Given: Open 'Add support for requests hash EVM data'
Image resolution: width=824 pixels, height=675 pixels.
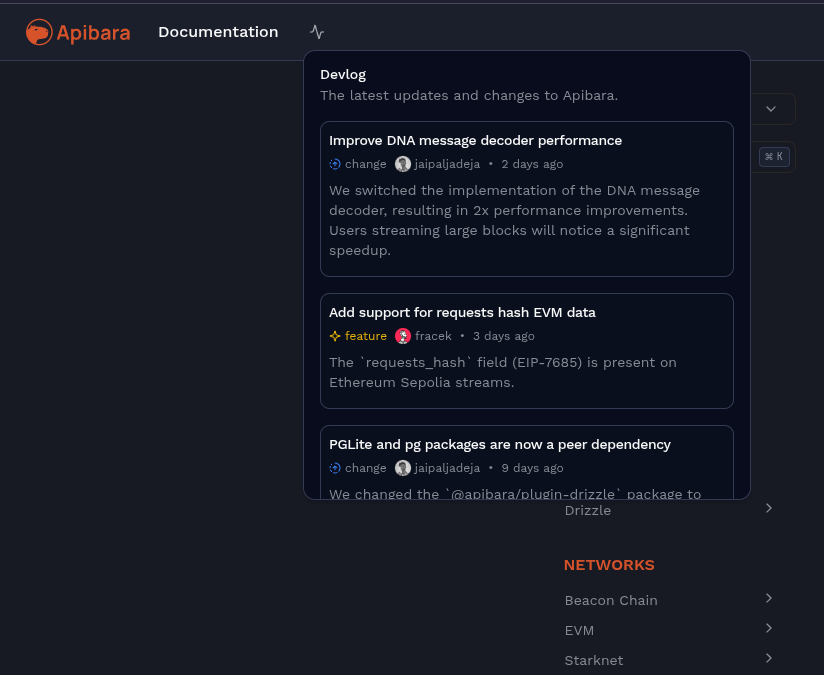Looking at the screenshot, I should tap(462, 312).
